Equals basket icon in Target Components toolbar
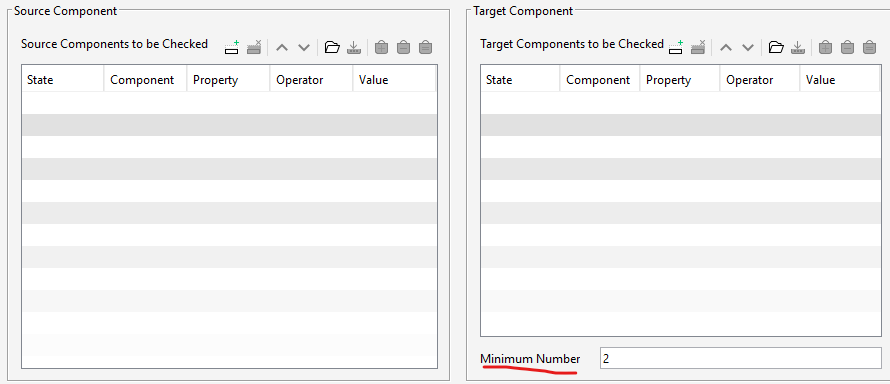This screenshot has height=384, width=890. click(x=869, y=48)
